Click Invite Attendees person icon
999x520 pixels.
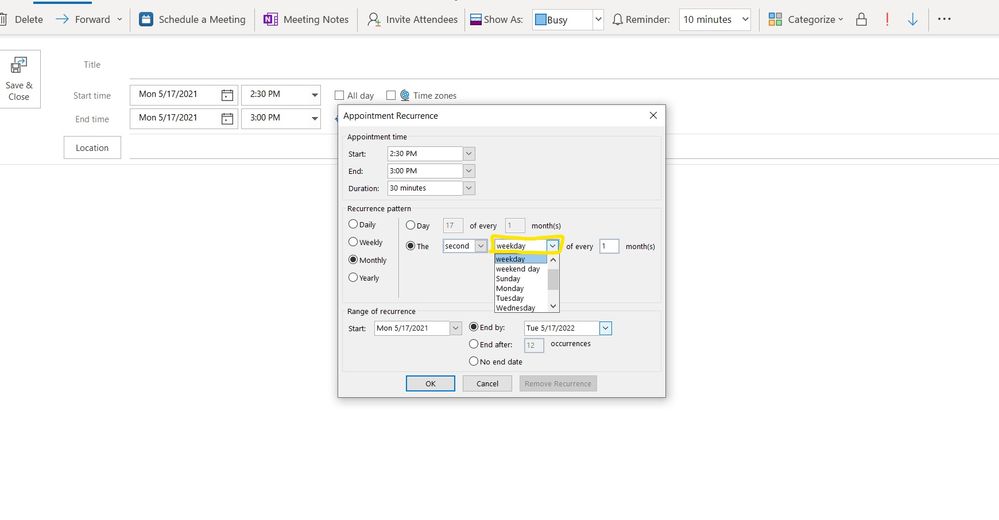click(x=374, y=19)
